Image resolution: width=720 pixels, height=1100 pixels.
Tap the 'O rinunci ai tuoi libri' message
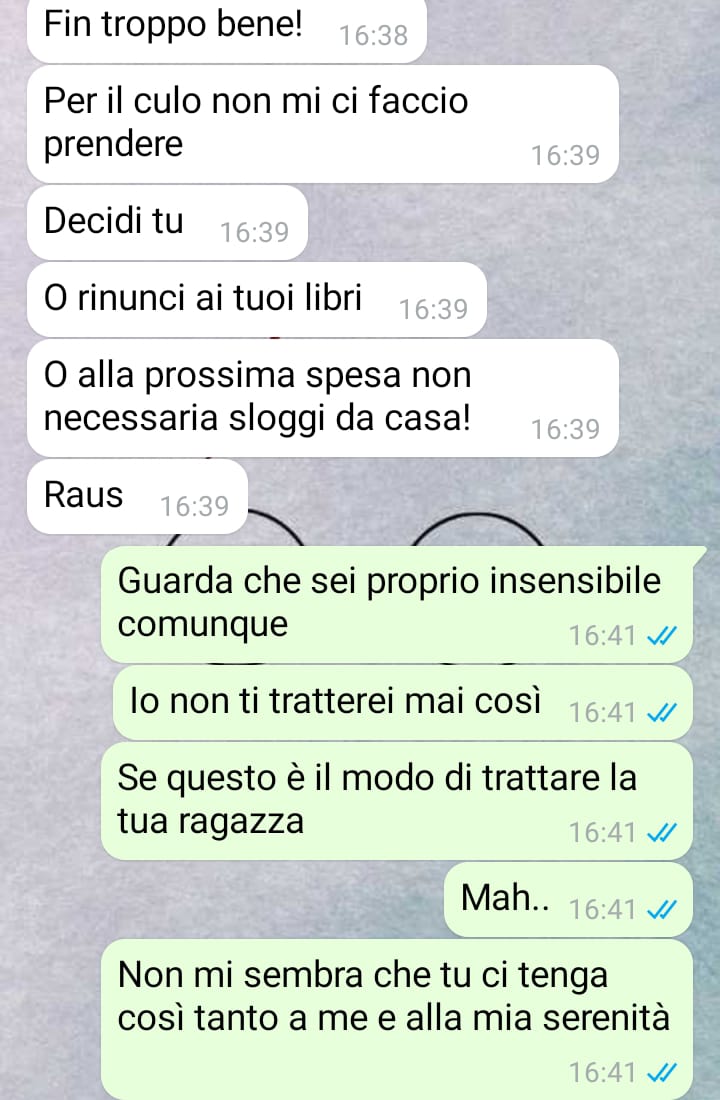pyautogui.click(x=257, y=300)
